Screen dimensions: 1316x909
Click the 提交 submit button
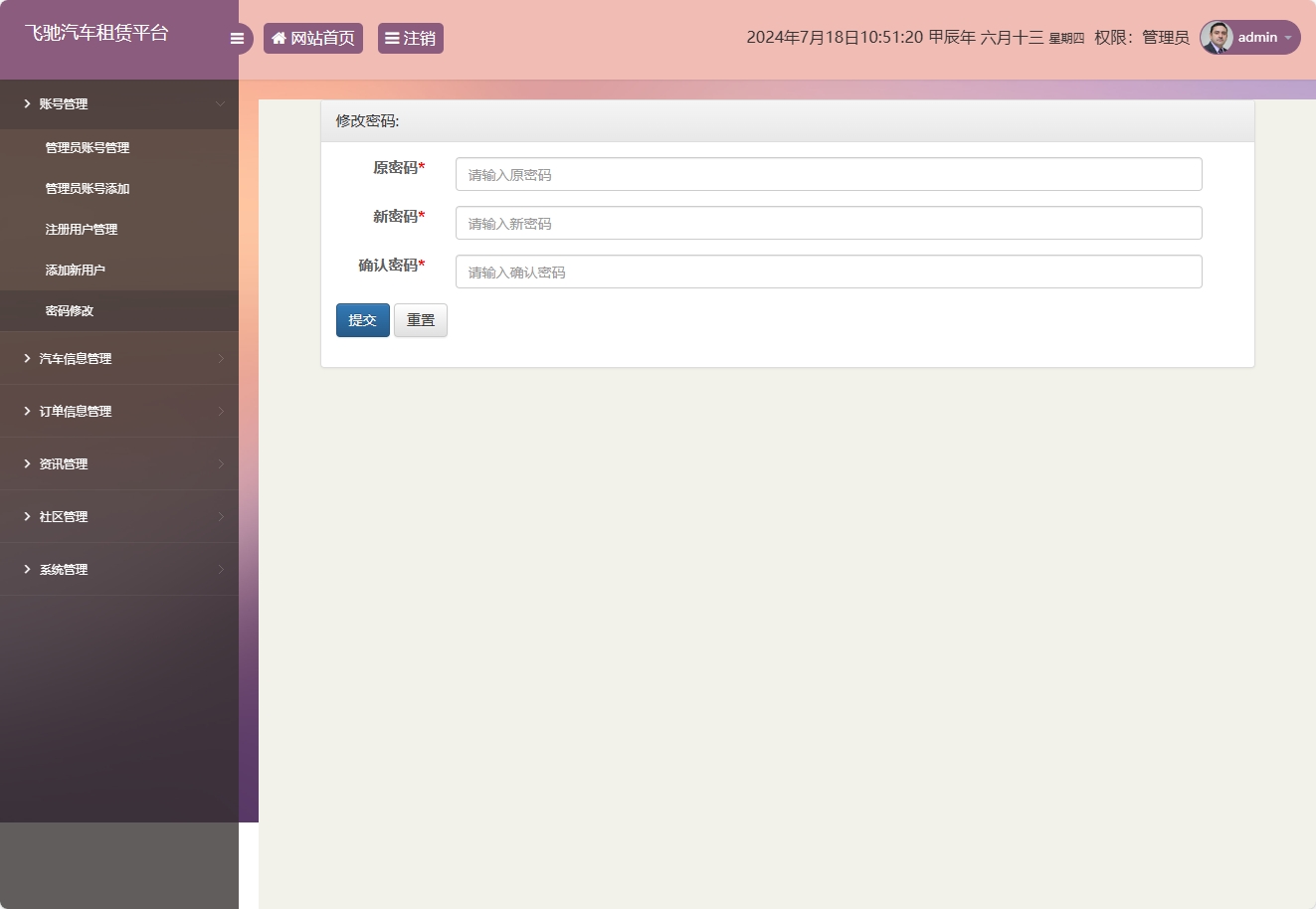(363, 320)
